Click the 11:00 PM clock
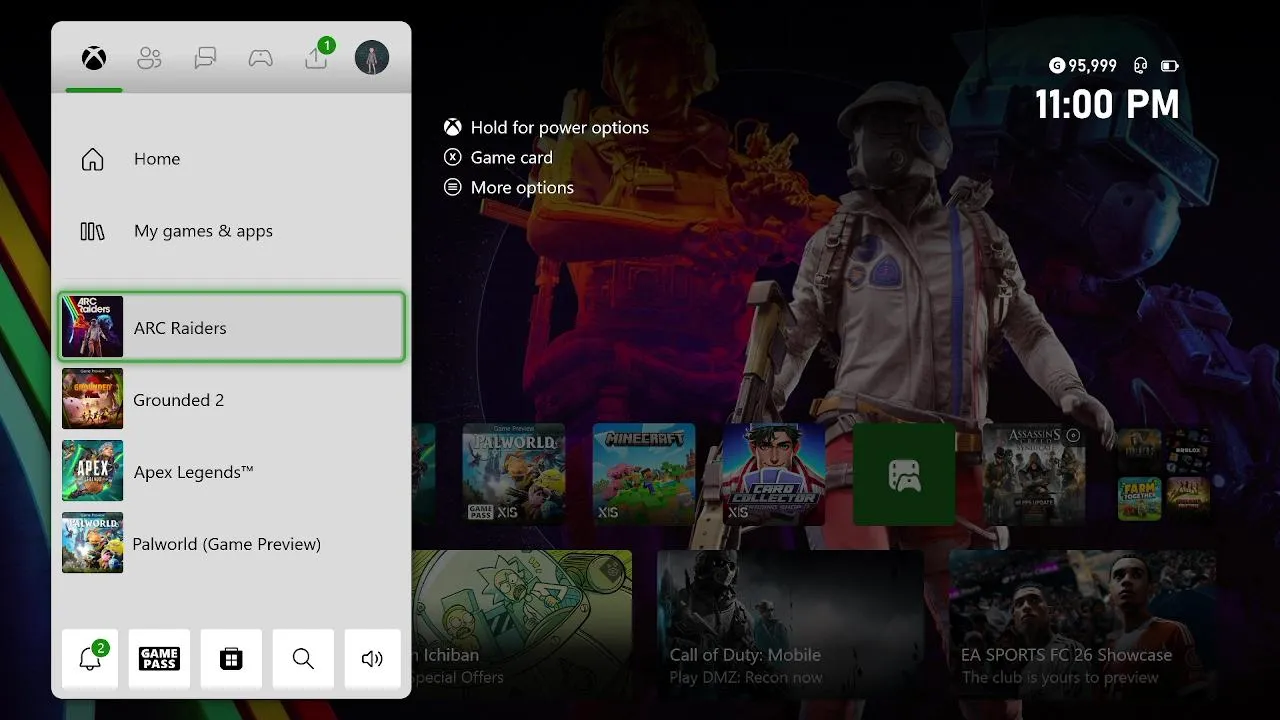 [1107, 104]
